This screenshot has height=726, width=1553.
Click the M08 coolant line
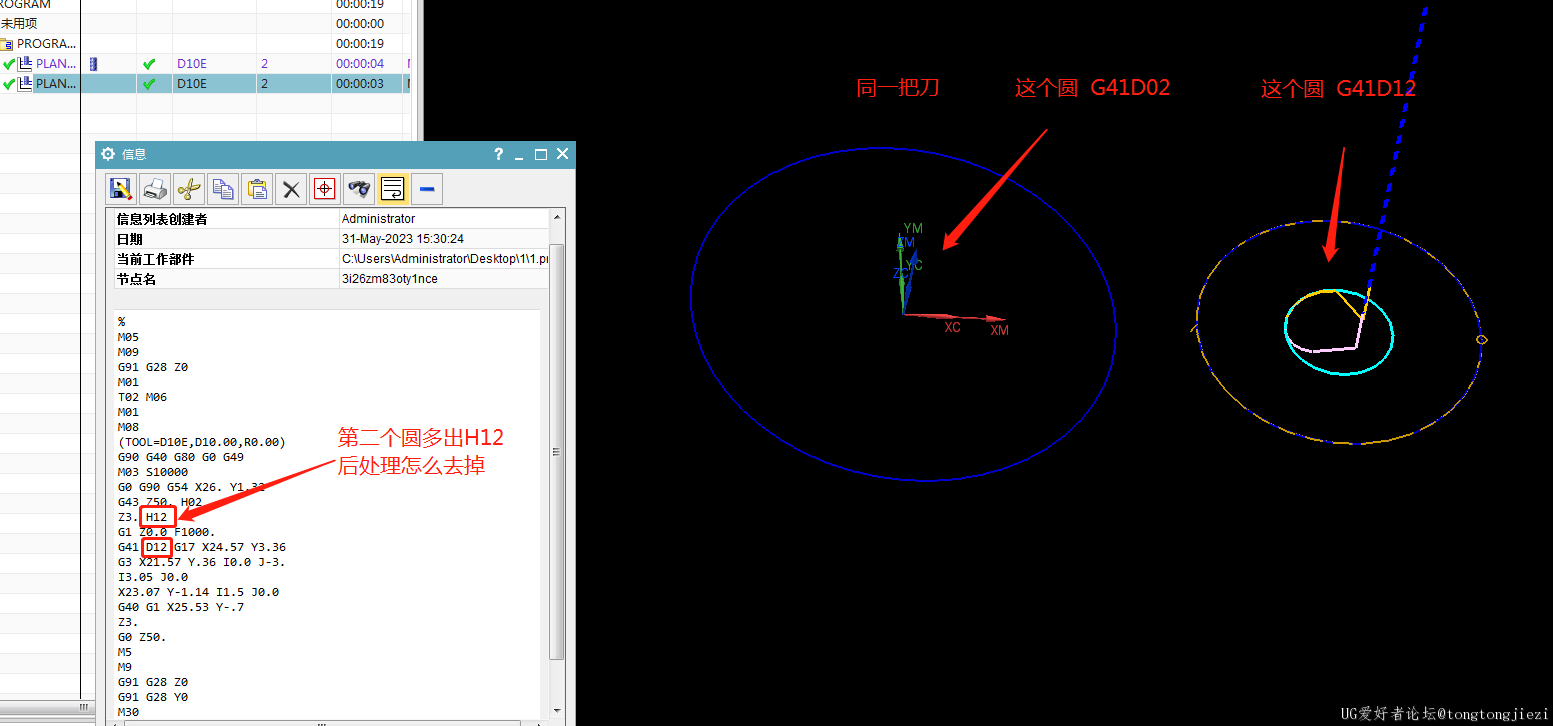[128, 427]
